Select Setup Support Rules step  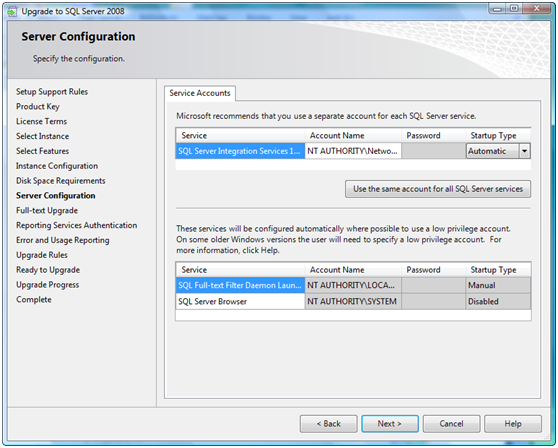(52, 92)
